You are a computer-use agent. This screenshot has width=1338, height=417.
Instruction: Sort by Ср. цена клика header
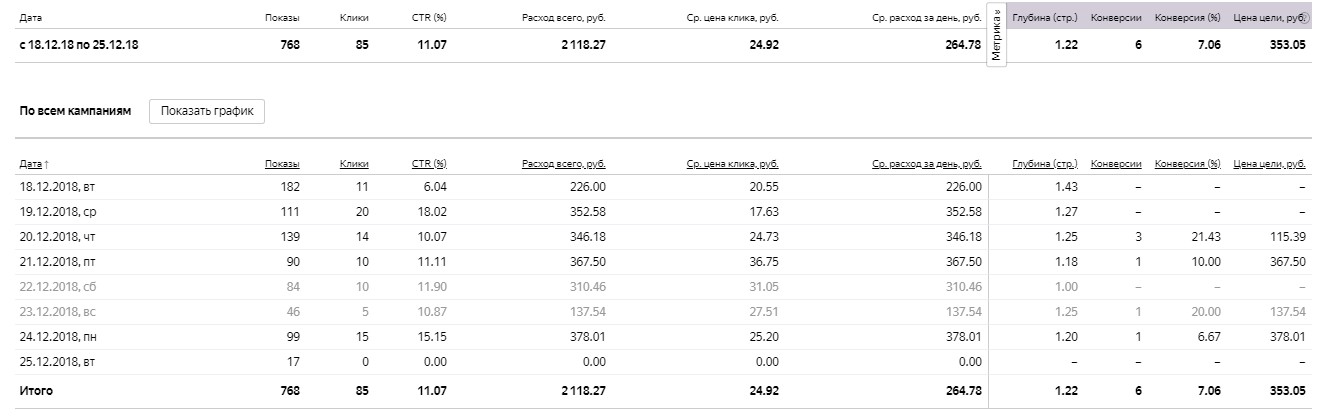[732, 163]
